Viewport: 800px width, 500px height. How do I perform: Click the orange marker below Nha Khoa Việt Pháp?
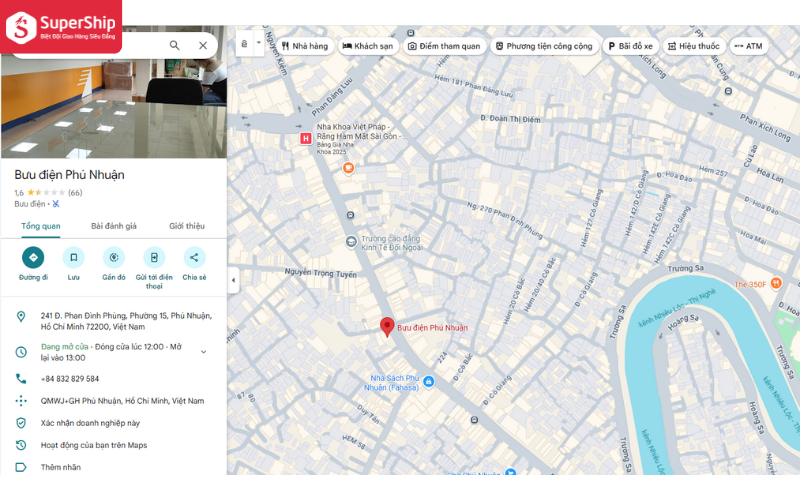(x=348, y=167)
